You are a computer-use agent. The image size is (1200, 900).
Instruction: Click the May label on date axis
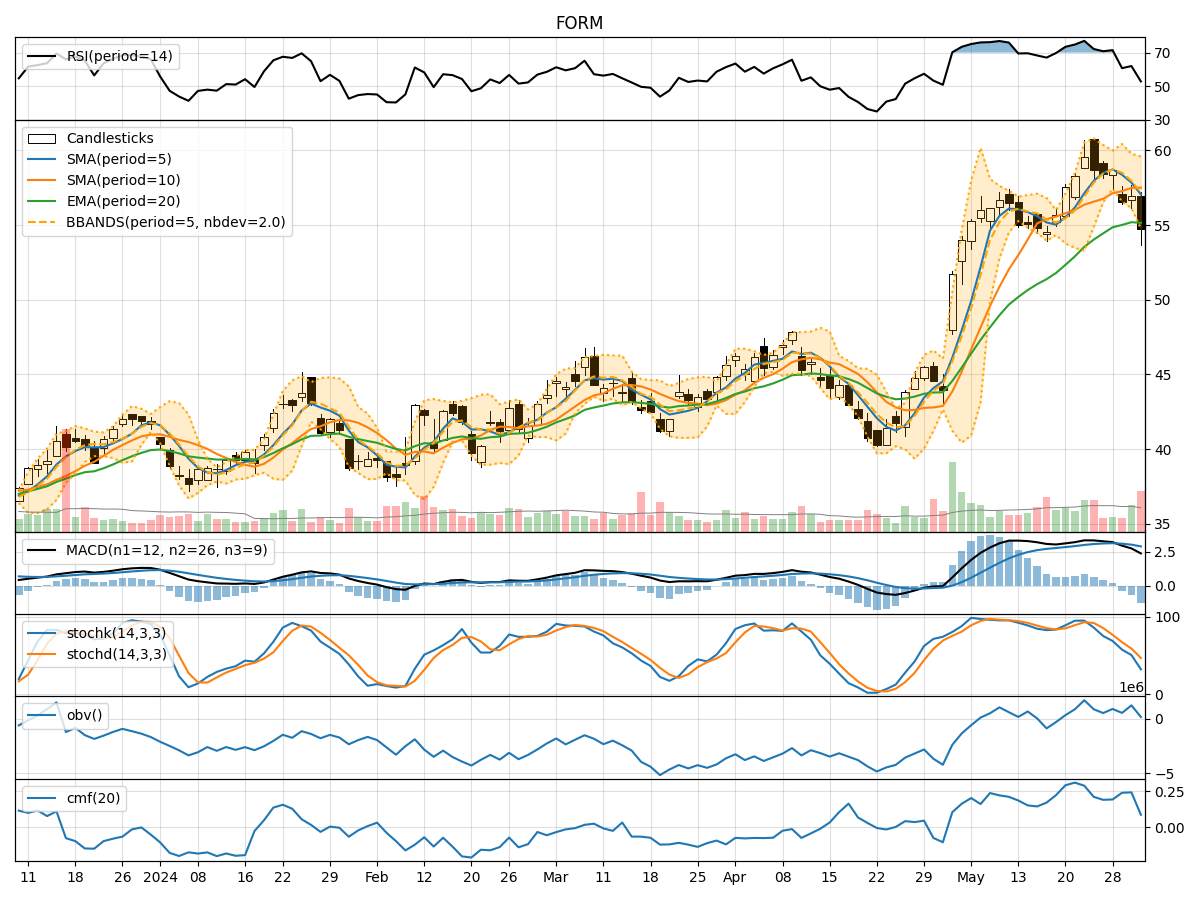[x=970, y=876]
